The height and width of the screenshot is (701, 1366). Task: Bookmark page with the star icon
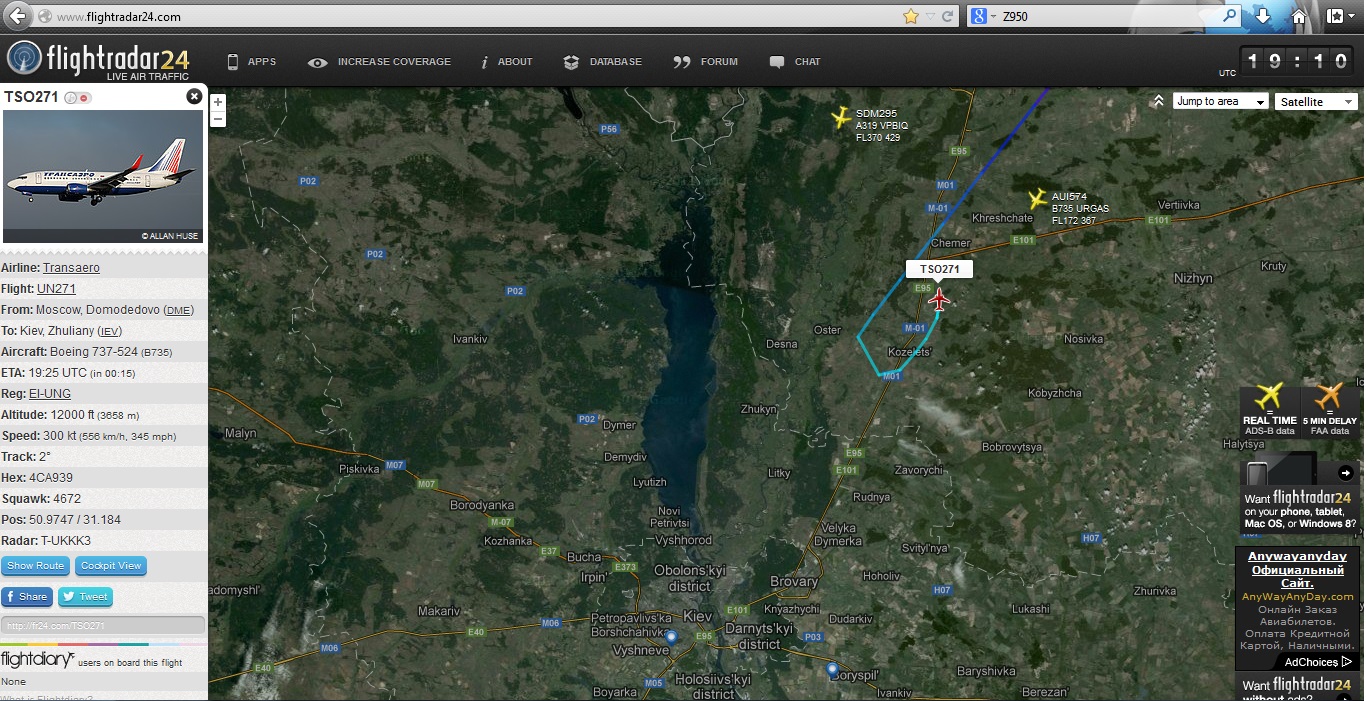[x=910, y=16]
